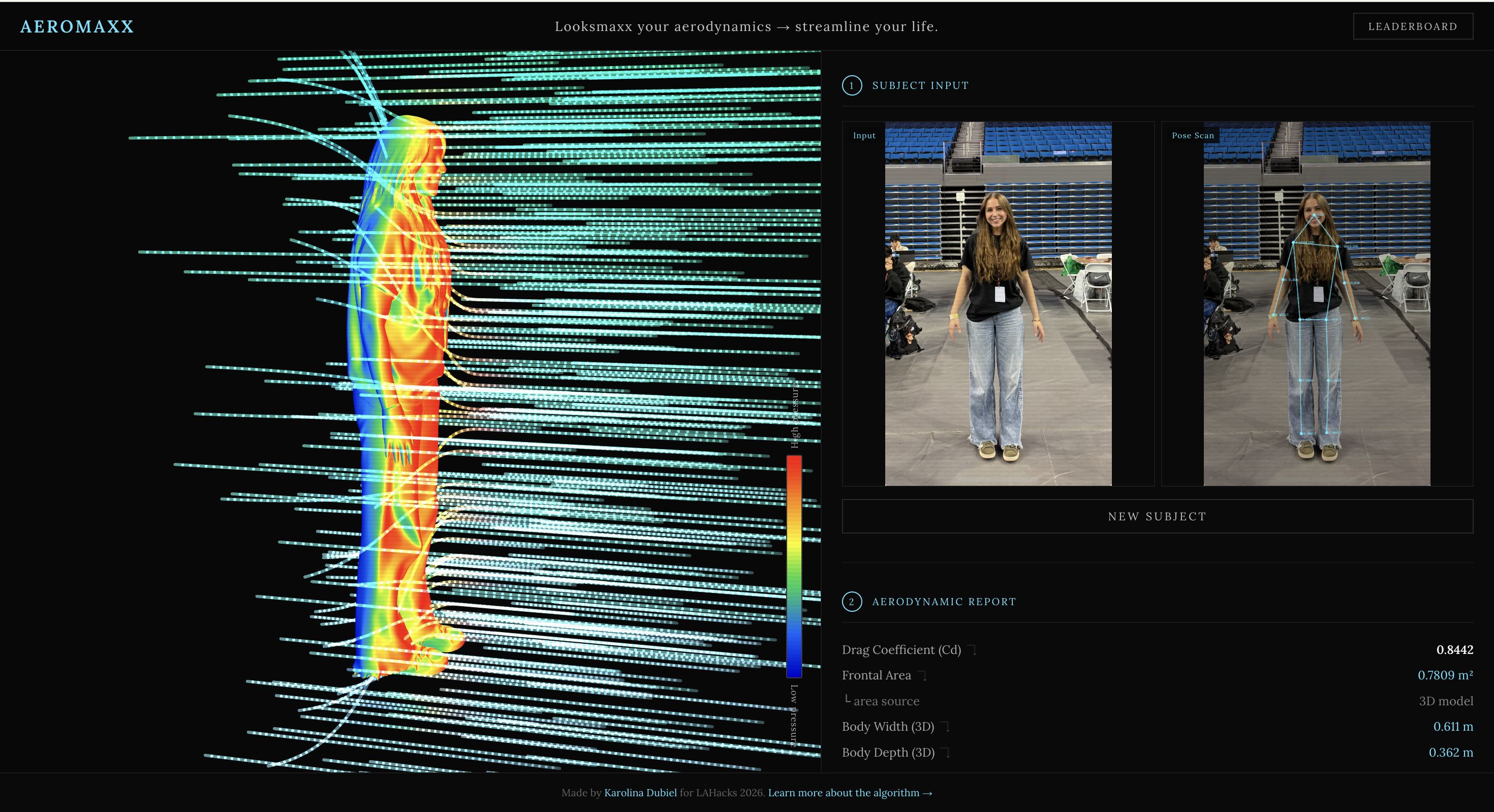Click the New Subject button
This screenshot has width=1494, height=812.
[x=1157, y=516]
